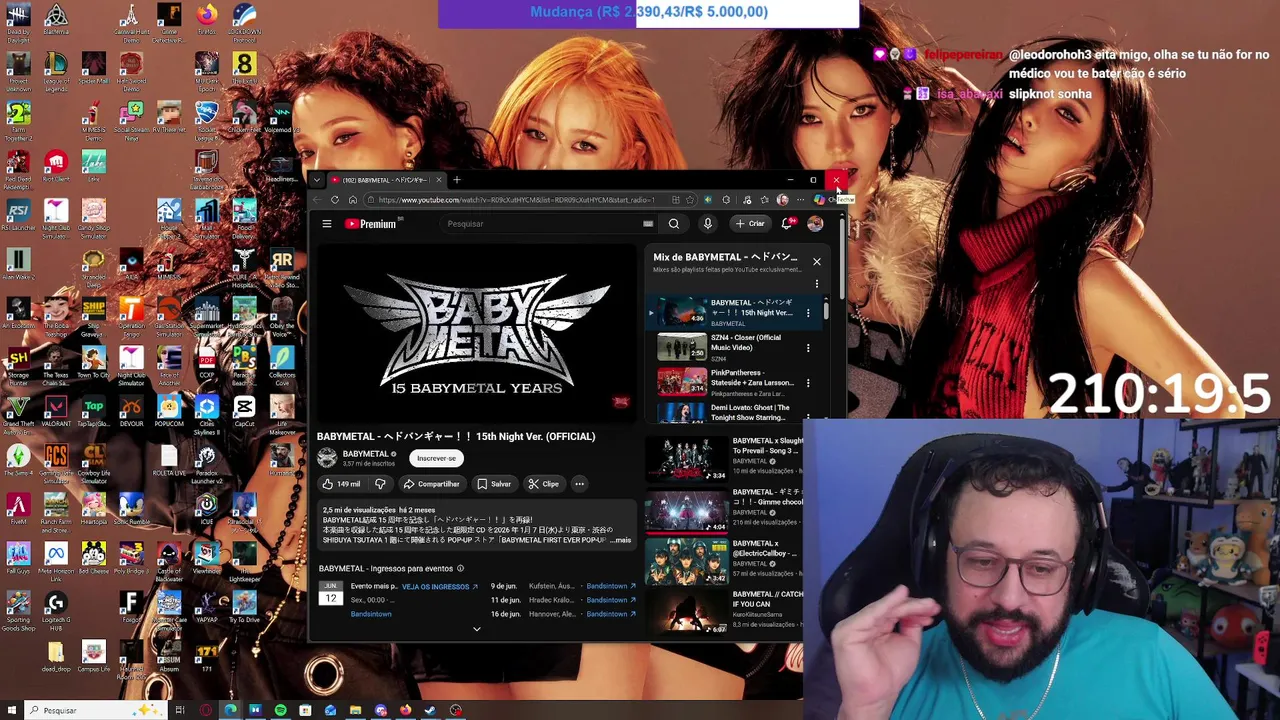
Task: Reload the page in the browser
Action: 335,200
